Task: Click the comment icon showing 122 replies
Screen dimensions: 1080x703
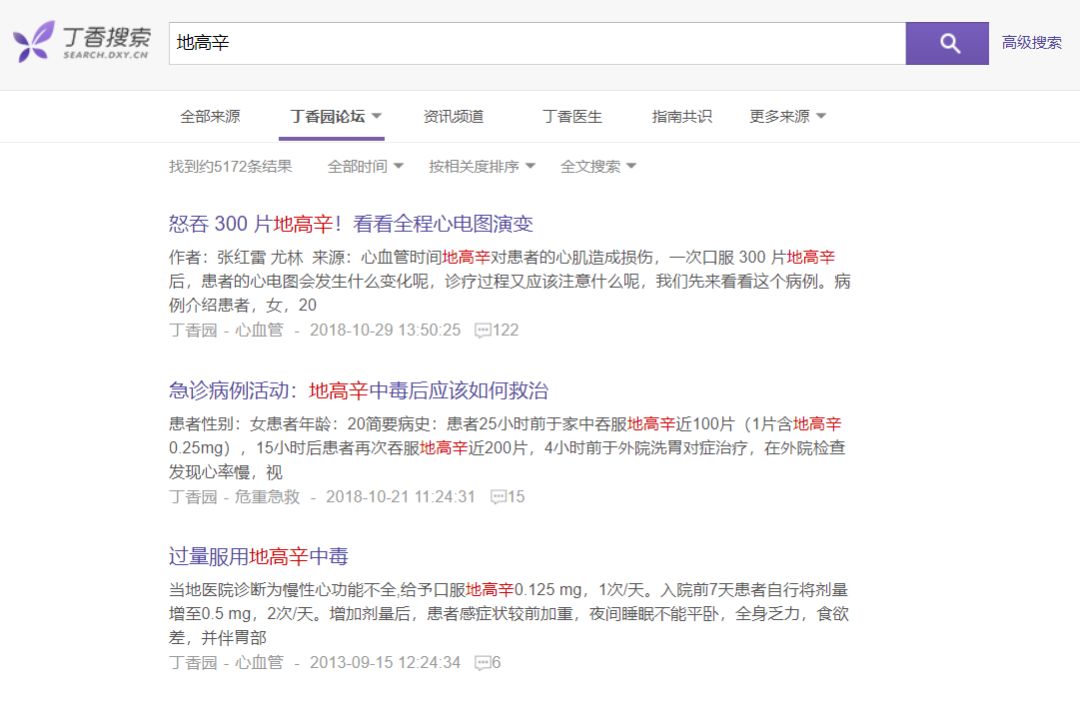Action: click(x=483, y=330)
